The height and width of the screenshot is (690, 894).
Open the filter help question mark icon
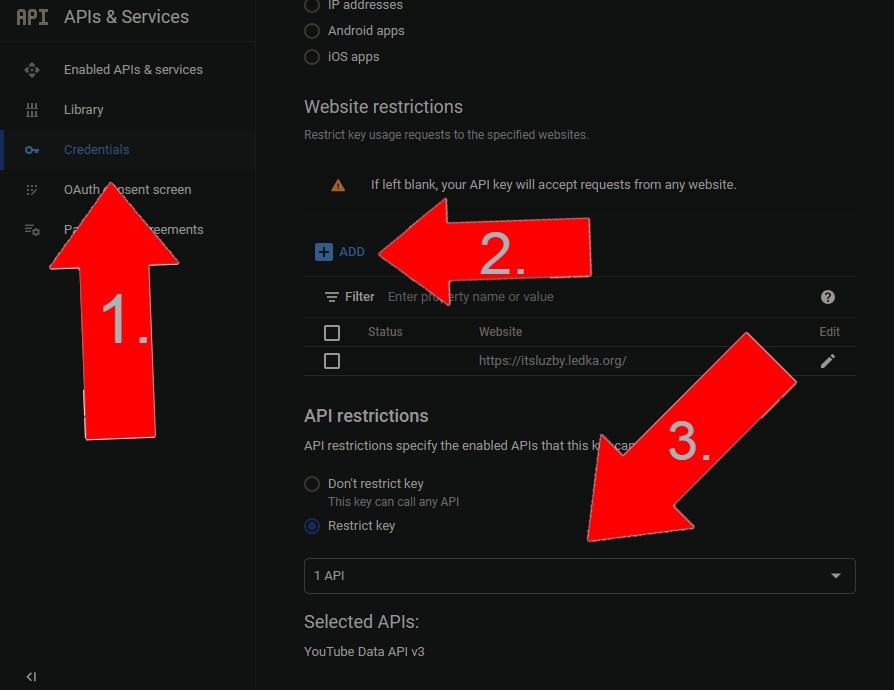pos(827,297)
